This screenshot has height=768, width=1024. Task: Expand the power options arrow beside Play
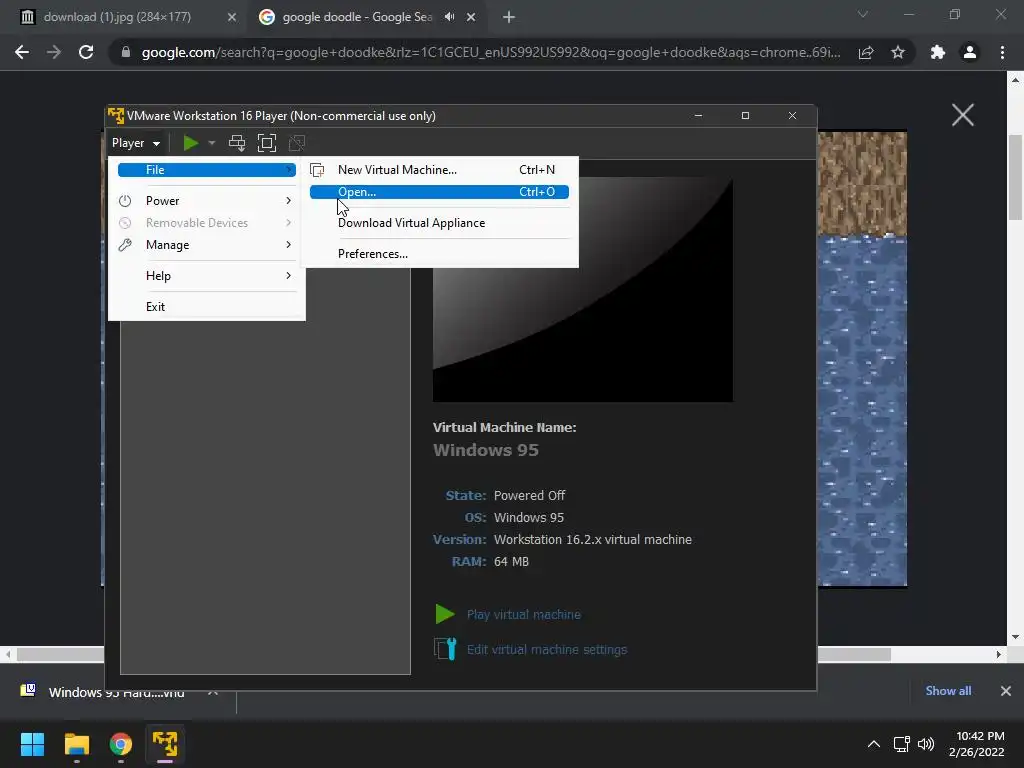click(x=212, y=143)
